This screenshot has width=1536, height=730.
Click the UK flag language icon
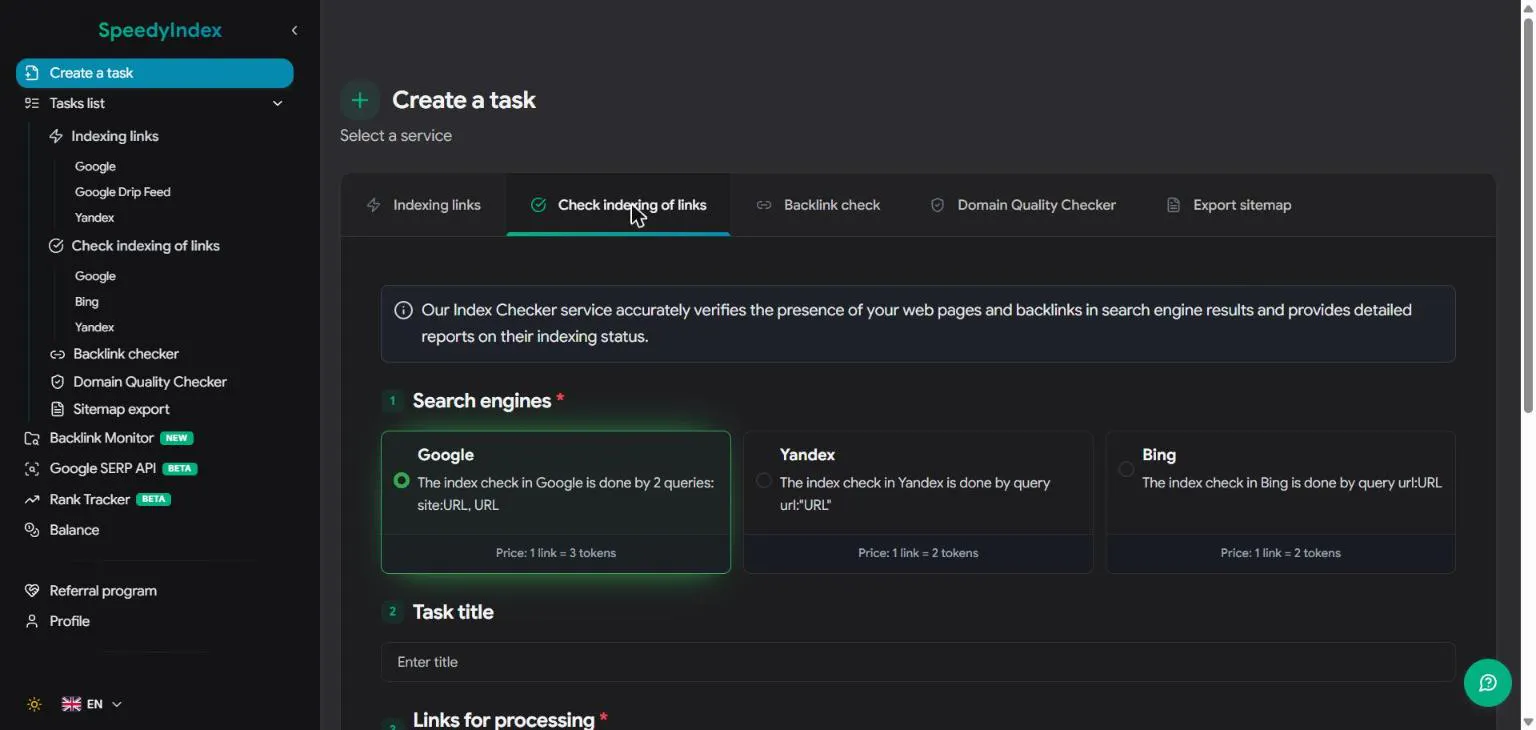(x=71, y=704)
